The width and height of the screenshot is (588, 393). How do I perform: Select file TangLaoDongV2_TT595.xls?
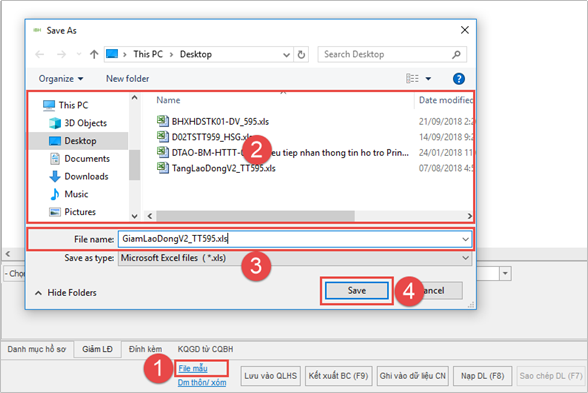[224, 168]
